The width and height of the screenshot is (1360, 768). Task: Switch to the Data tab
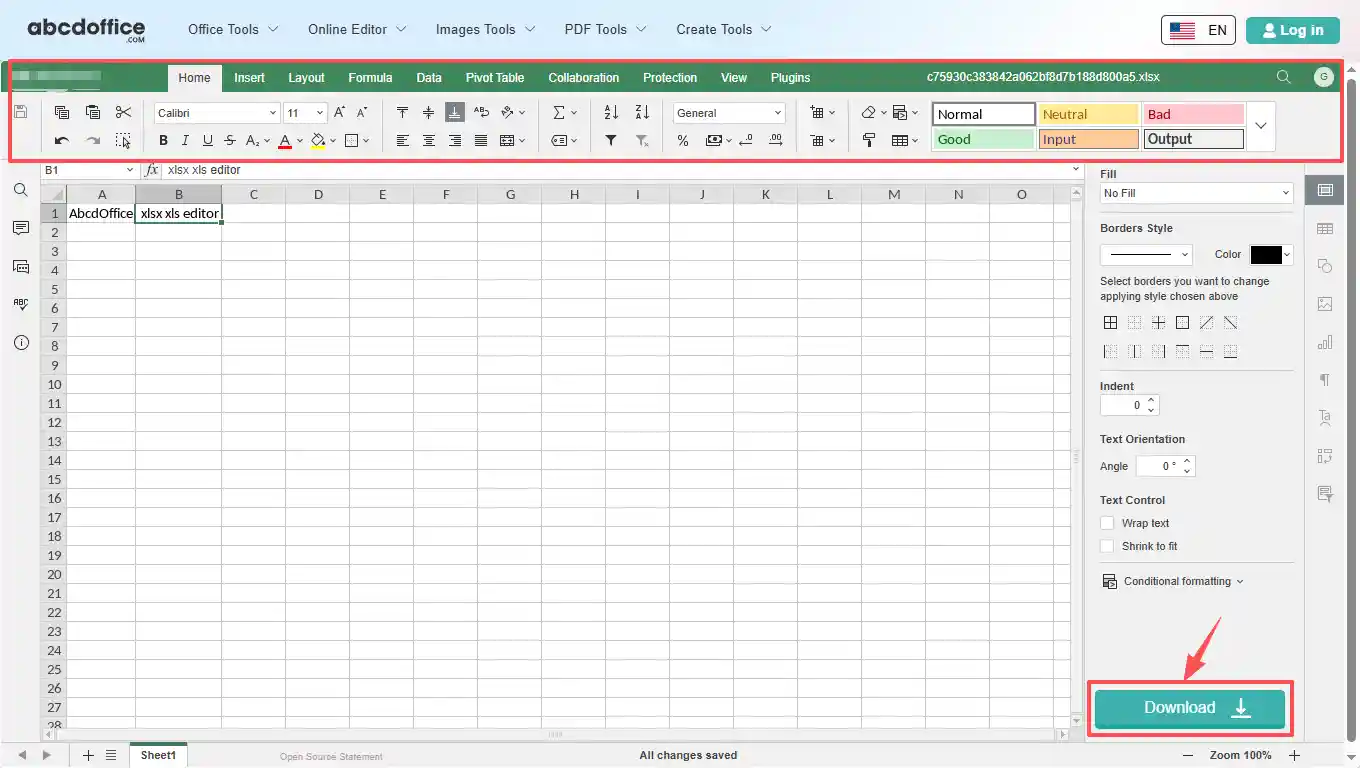pyautogui.click(x=429, y=77)
